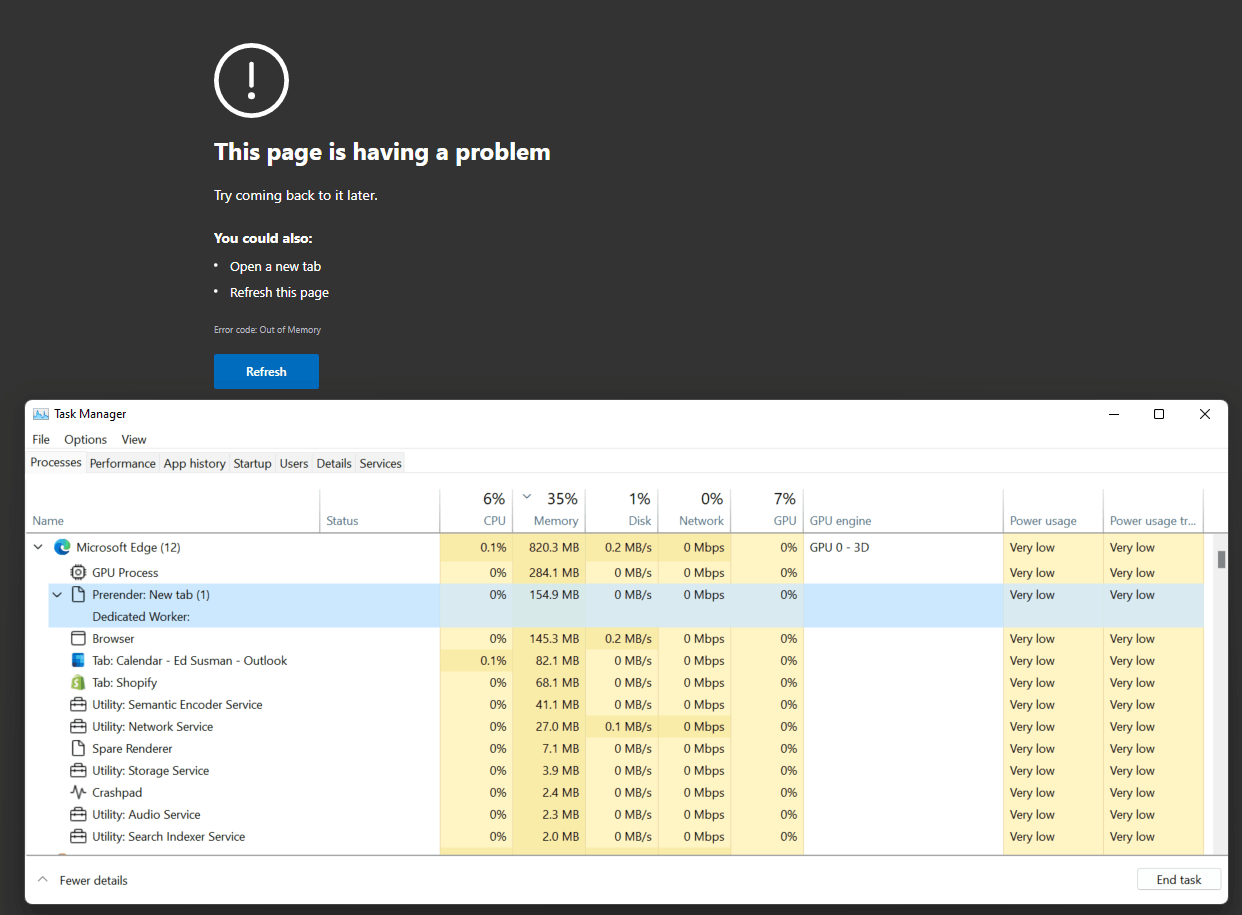Collapse the Prerender: New tab entry
1242x915 pixels.
[56, 594]
